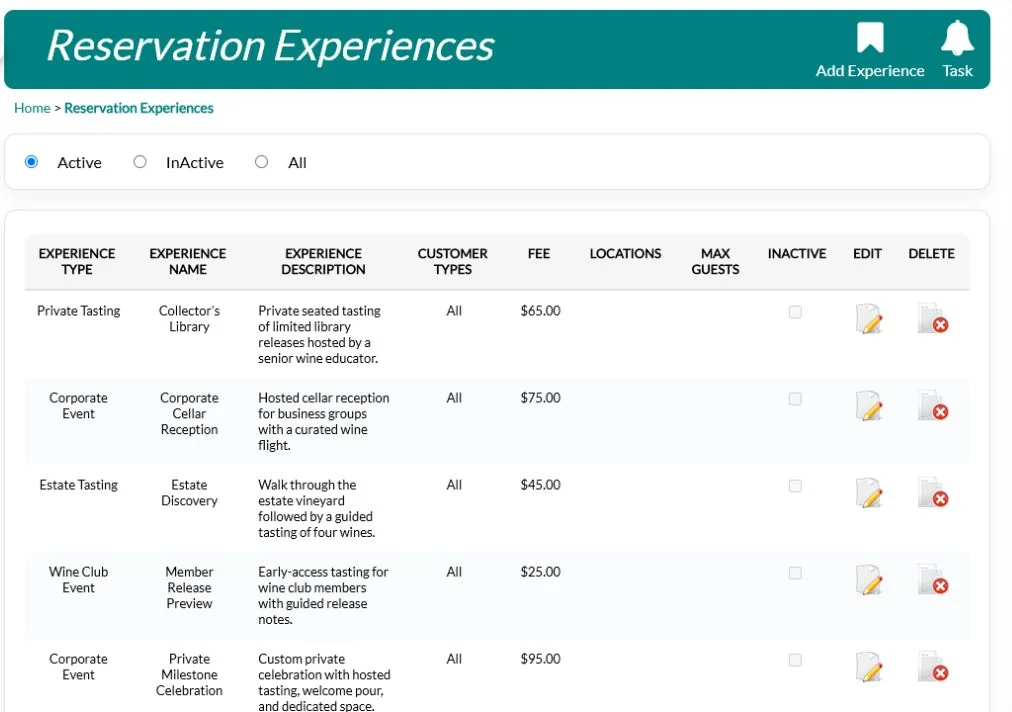1012x712 pixels.
Task: Click the $95.00 fee cell
Action: [x=540, y=659]
